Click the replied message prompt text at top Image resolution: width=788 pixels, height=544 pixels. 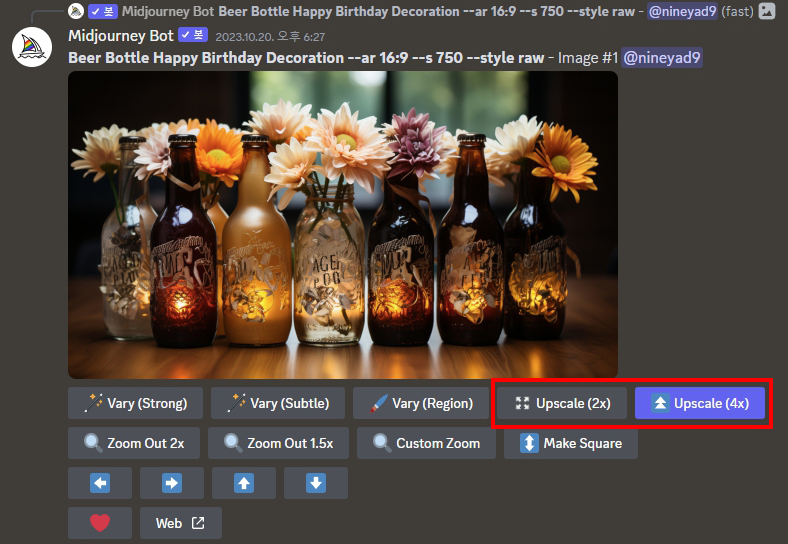(427, 11)
